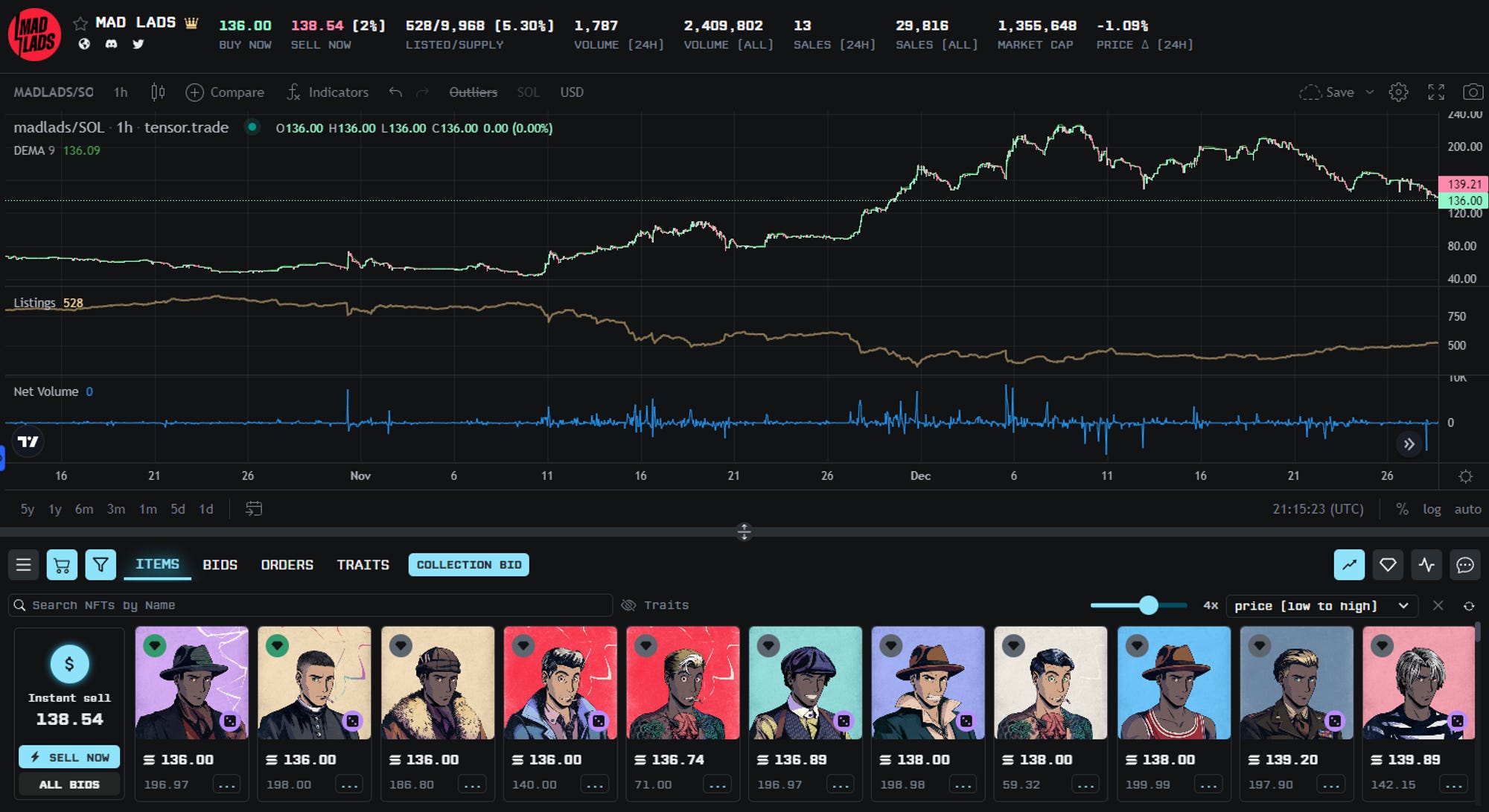The image size is (1489, 812).
Task: Open chart settings gear icon
Action: click(1398, 92)
